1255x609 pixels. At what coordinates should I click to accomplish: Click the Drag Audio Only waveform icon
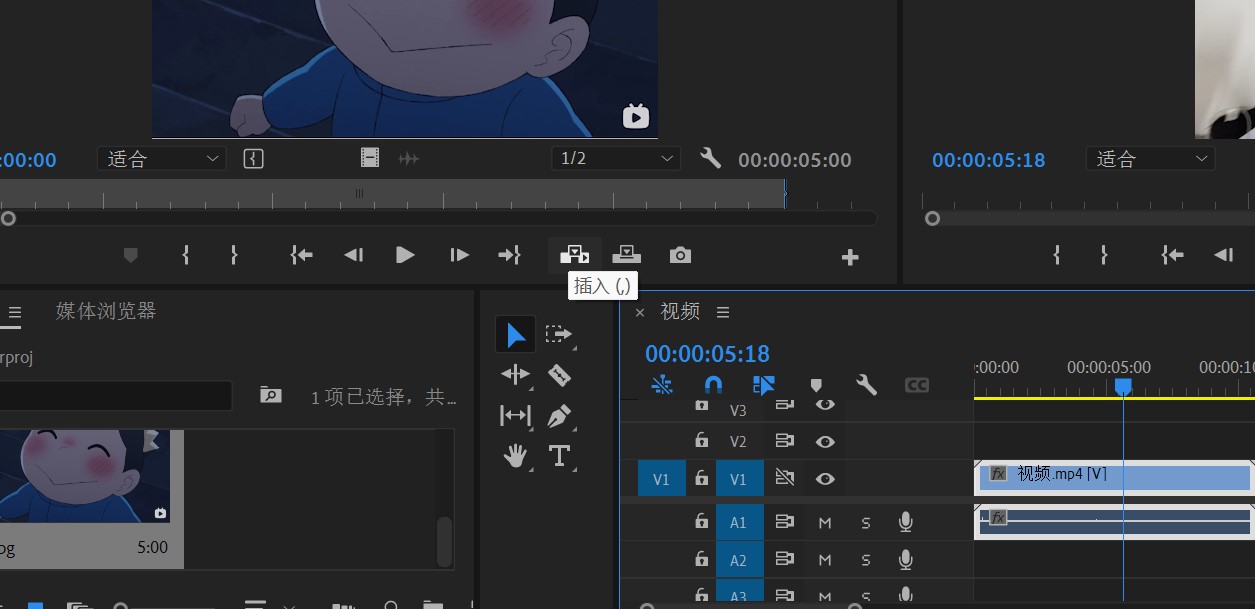(408, 158)
